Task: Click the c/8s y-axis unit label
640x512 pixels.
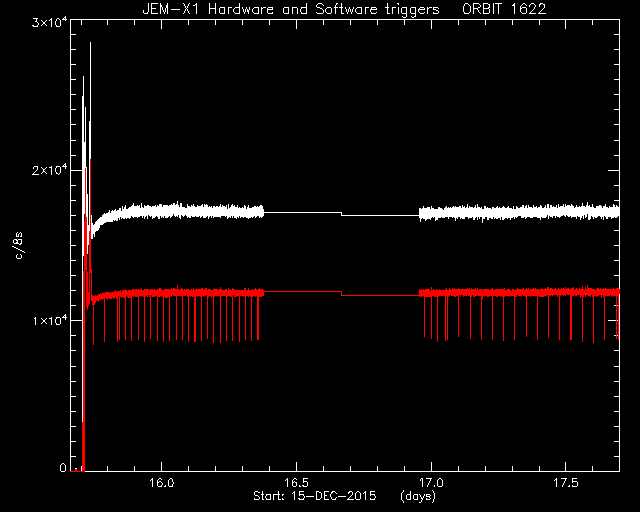Action: coord(19,245)
